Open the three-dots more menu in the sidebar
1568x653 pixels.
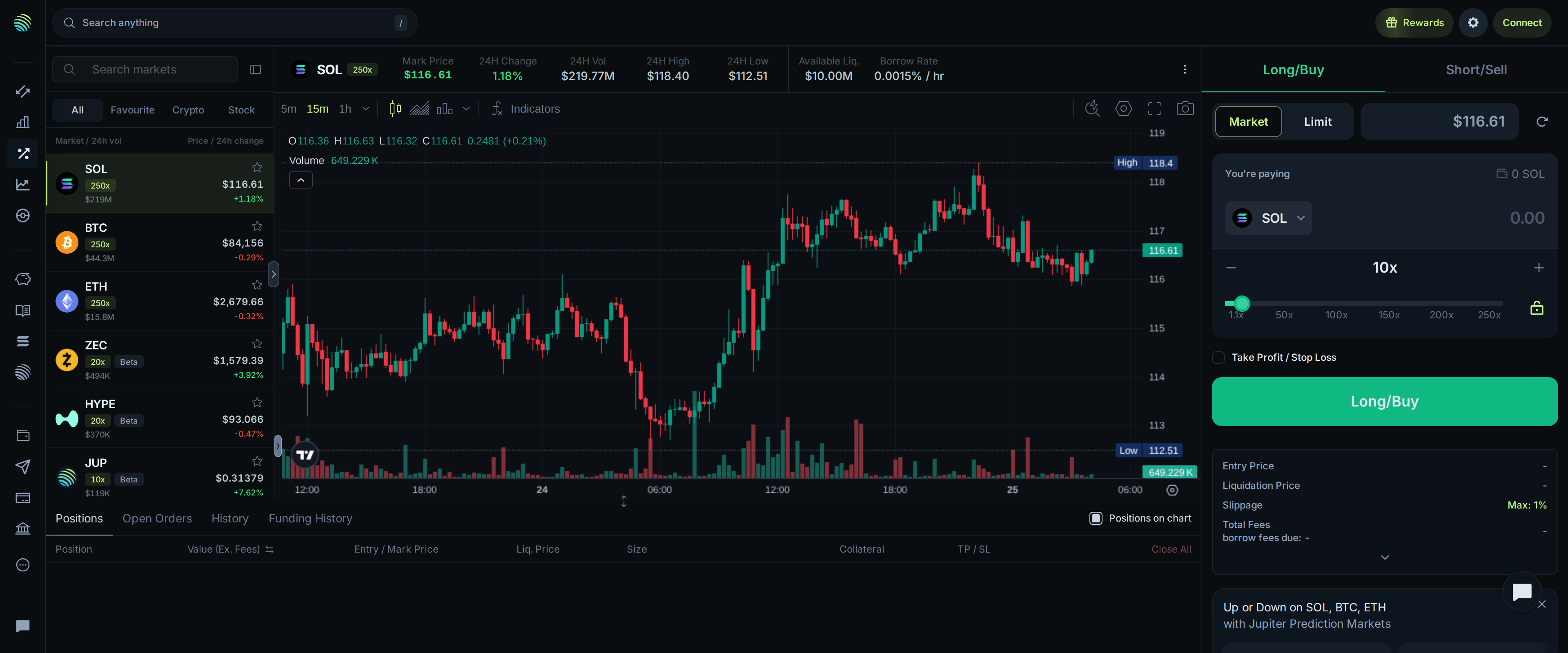click(22, 565)
